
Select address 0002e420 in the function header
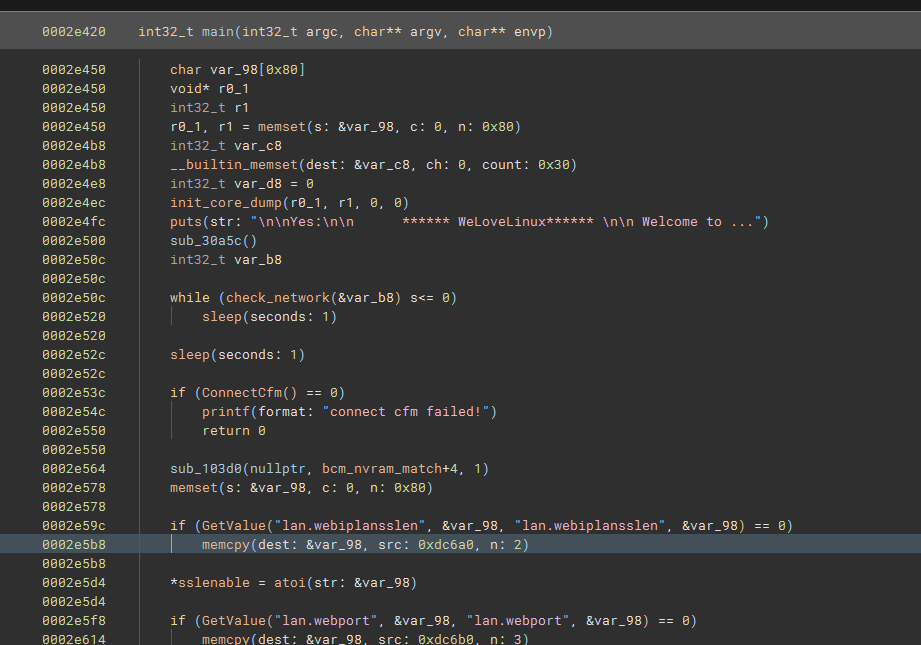point(74,32)
